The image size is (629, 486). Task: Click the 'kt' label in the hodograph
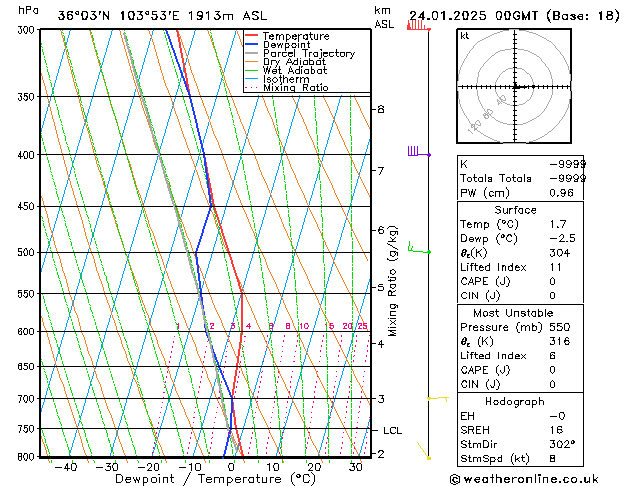(465, 36)
